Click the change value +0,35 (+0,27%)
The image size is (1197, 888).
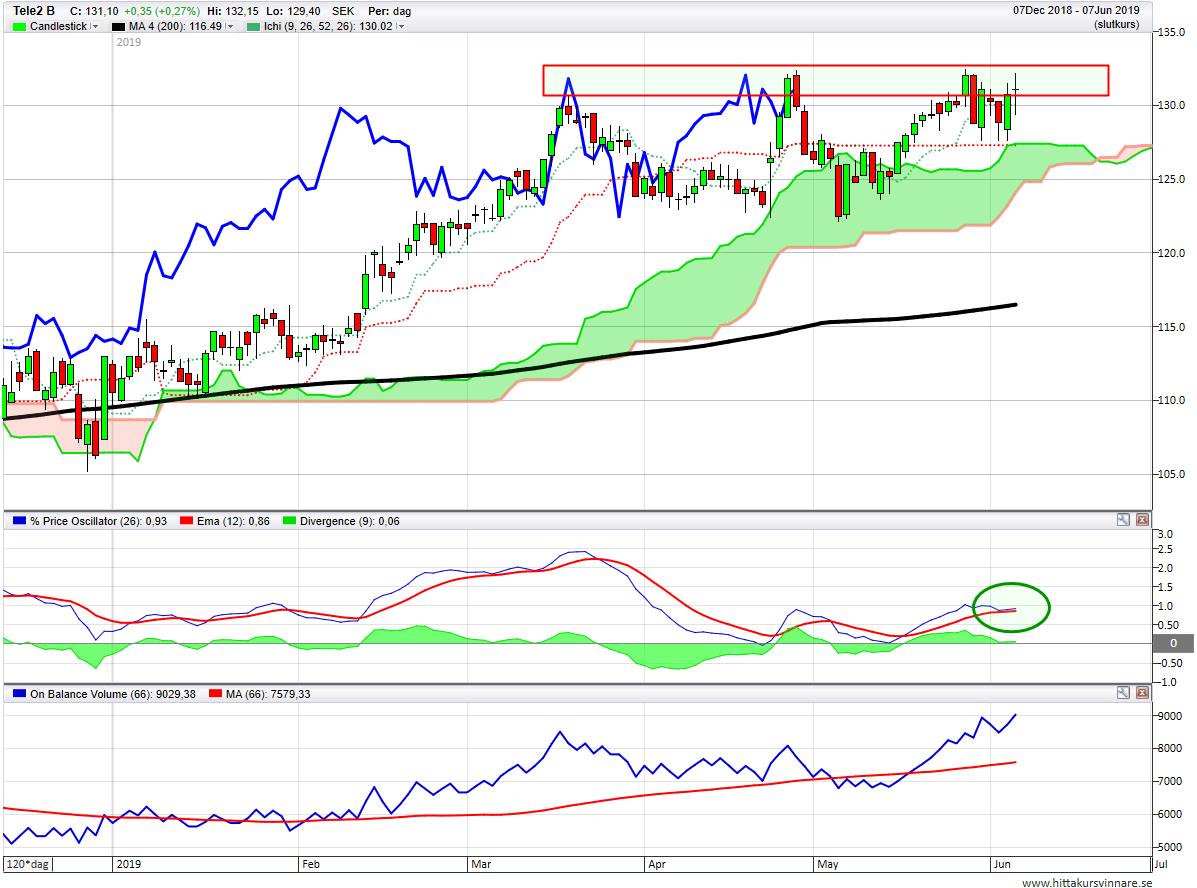click(x=162, y=11)
